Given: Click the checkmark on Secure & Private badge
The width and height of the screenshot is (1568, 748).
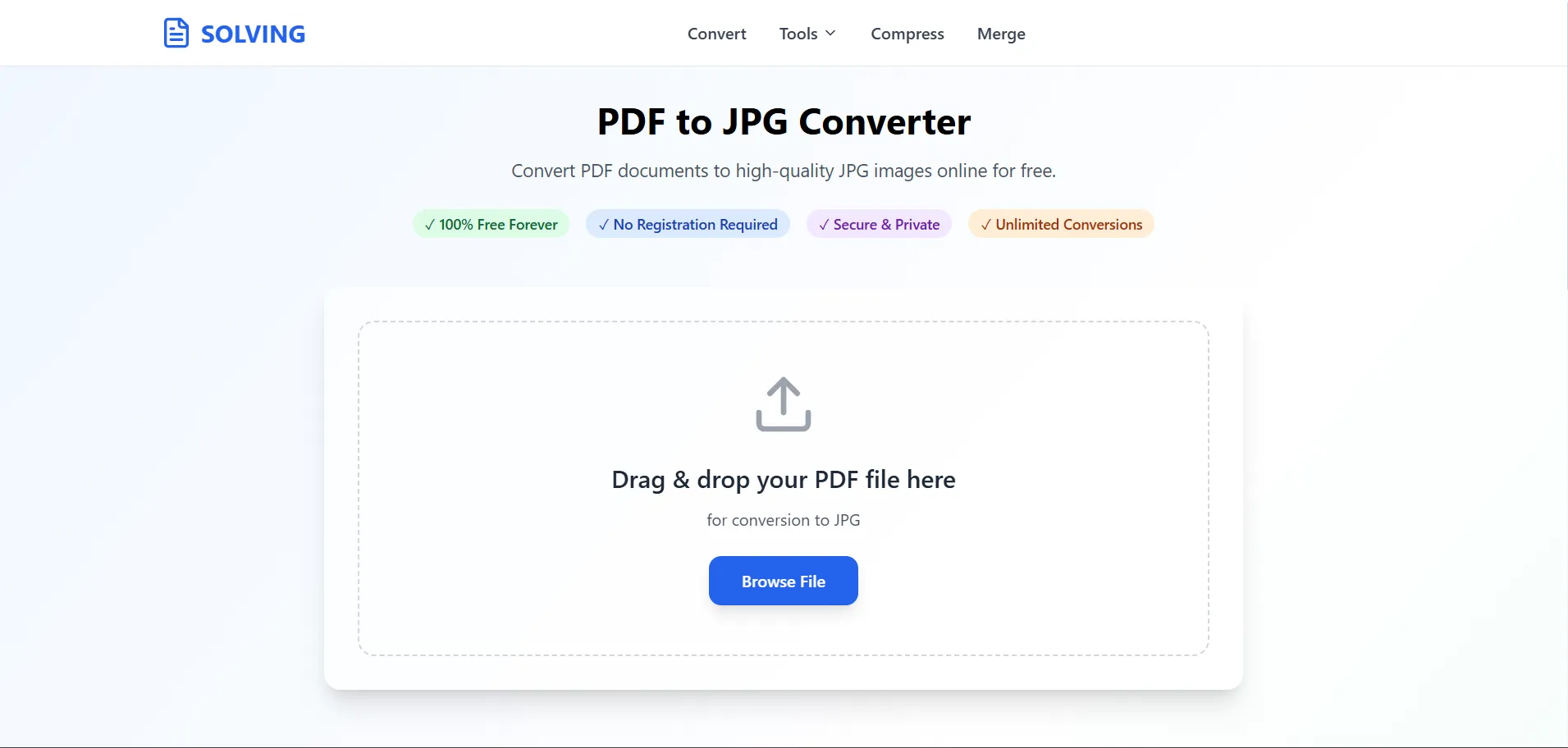Looking at the screenshot, I should point(823,224).
